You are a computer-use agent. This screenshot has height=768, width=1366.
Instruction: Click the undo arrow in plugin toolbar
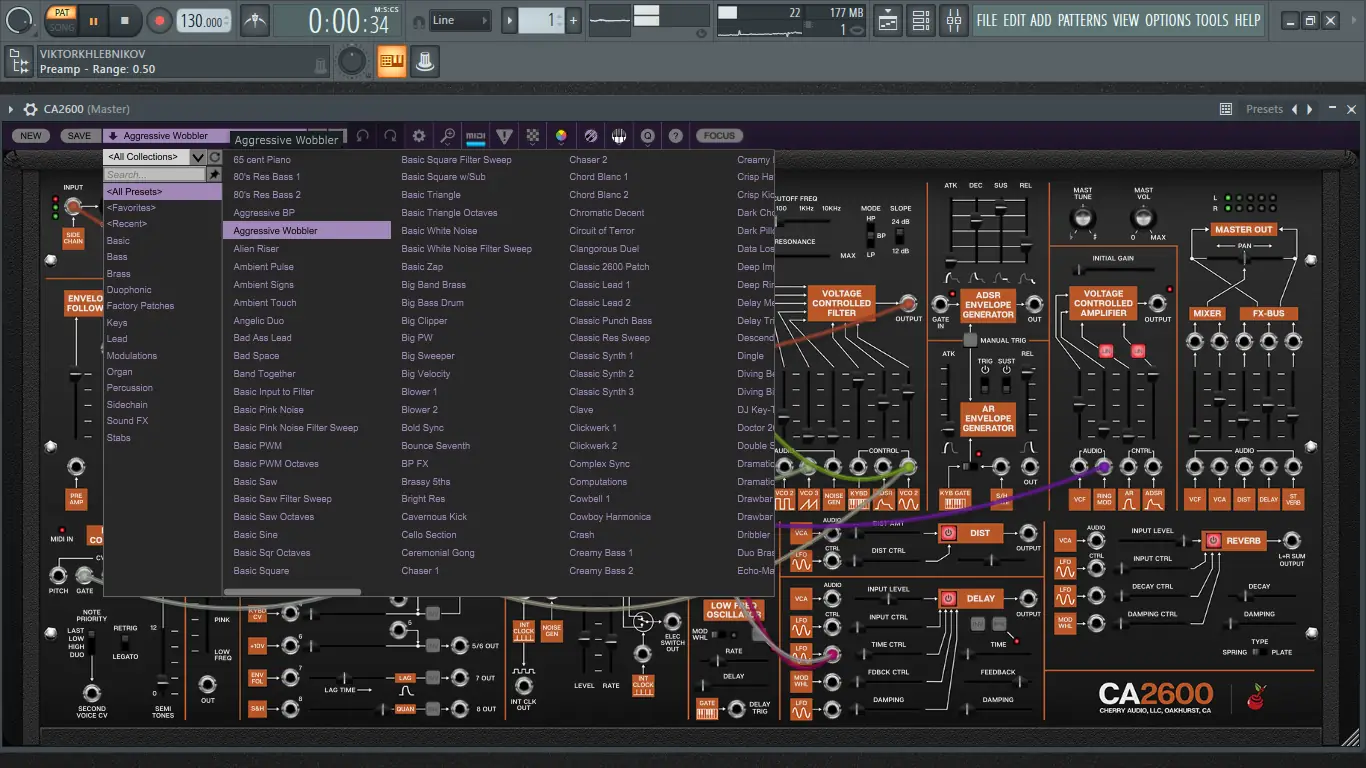tap(362, 136)
